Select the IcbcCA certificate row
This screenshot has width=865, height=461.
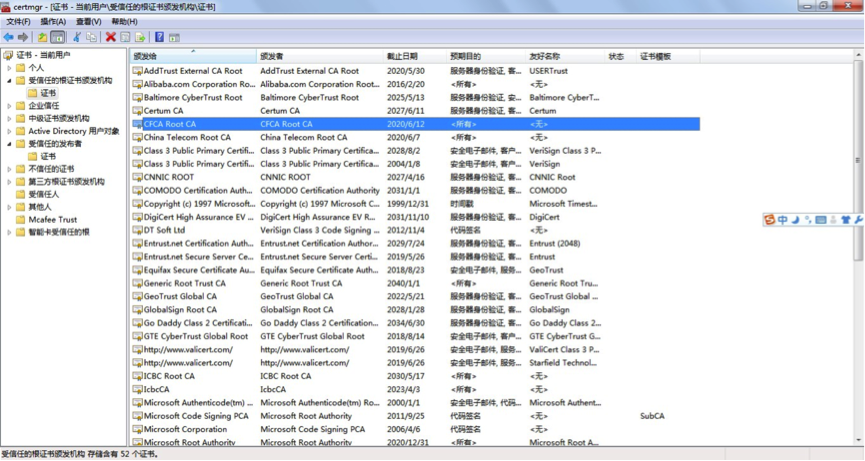(416, 389)
